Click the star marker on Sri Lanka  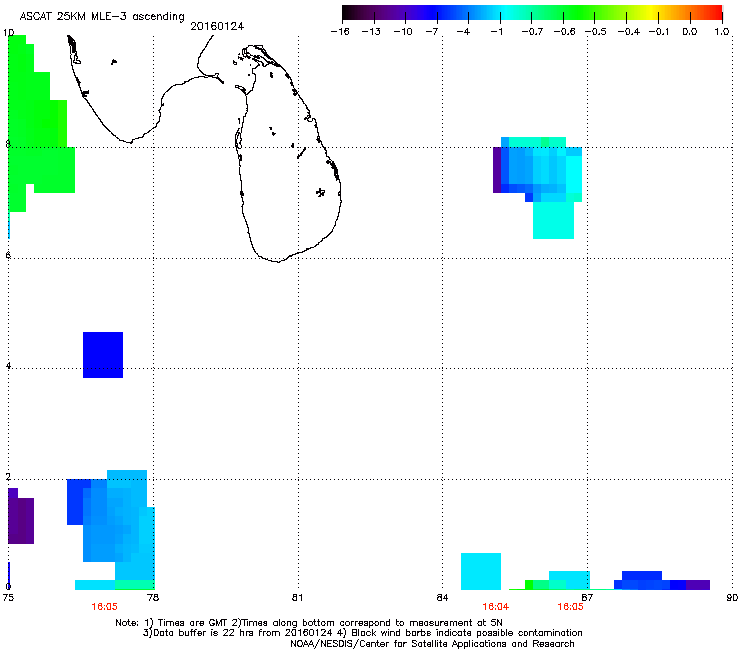coord(321,192)
